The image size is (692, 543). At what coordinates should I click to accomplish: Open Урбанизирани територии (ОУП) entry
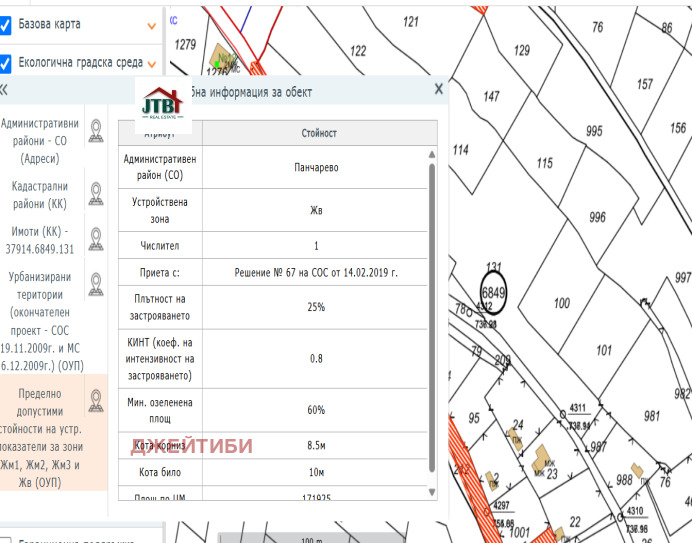point(41,318)
